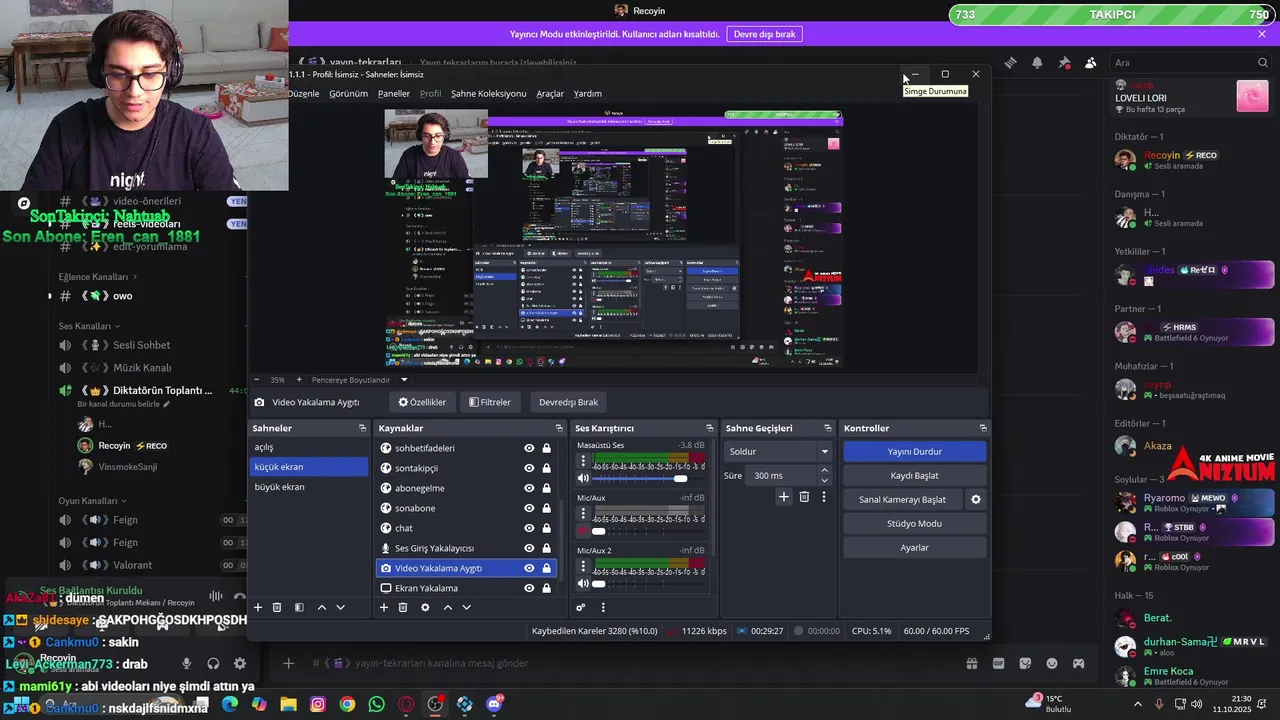Click Devre dışı bırak in streamer mode banner
1280x720 pixels.
pyautogui.click(x=765, y=34)
